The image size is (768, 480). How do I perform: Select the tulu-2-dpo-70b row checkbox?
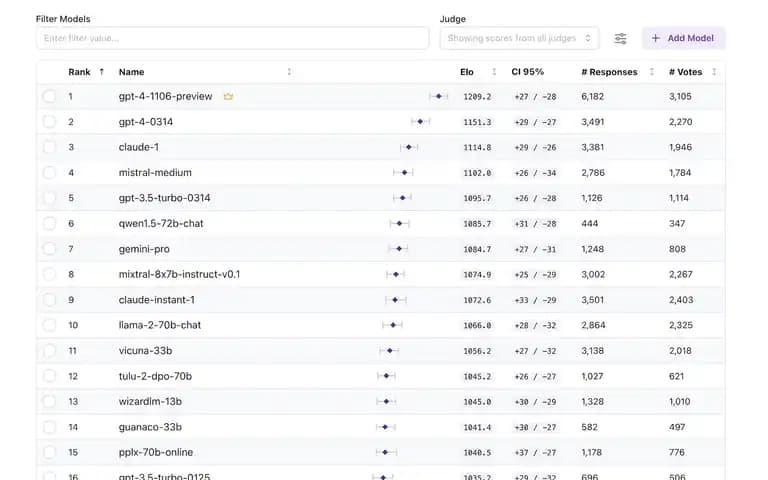[x=49, y=376]
